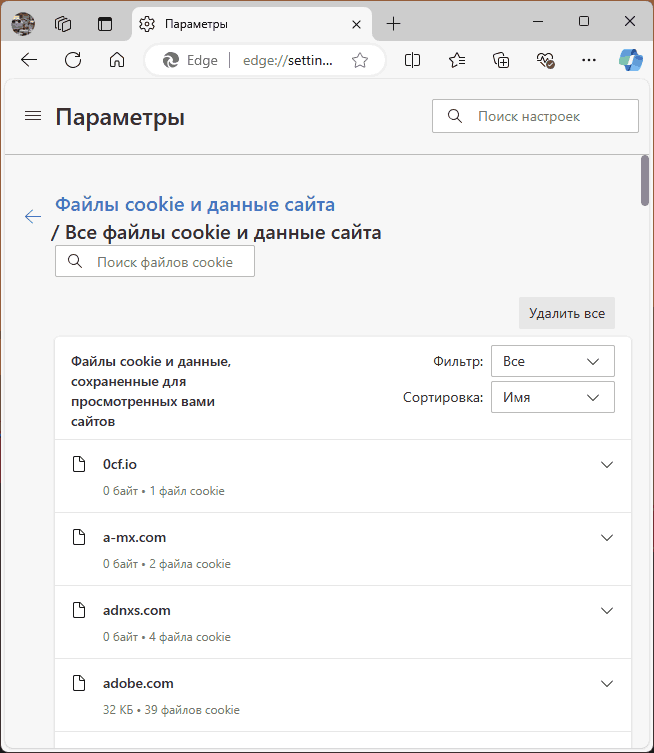Open the Фильтр dropdown
Image resolution: width=654 pixels, height=753 pixels.
[553, 361]
